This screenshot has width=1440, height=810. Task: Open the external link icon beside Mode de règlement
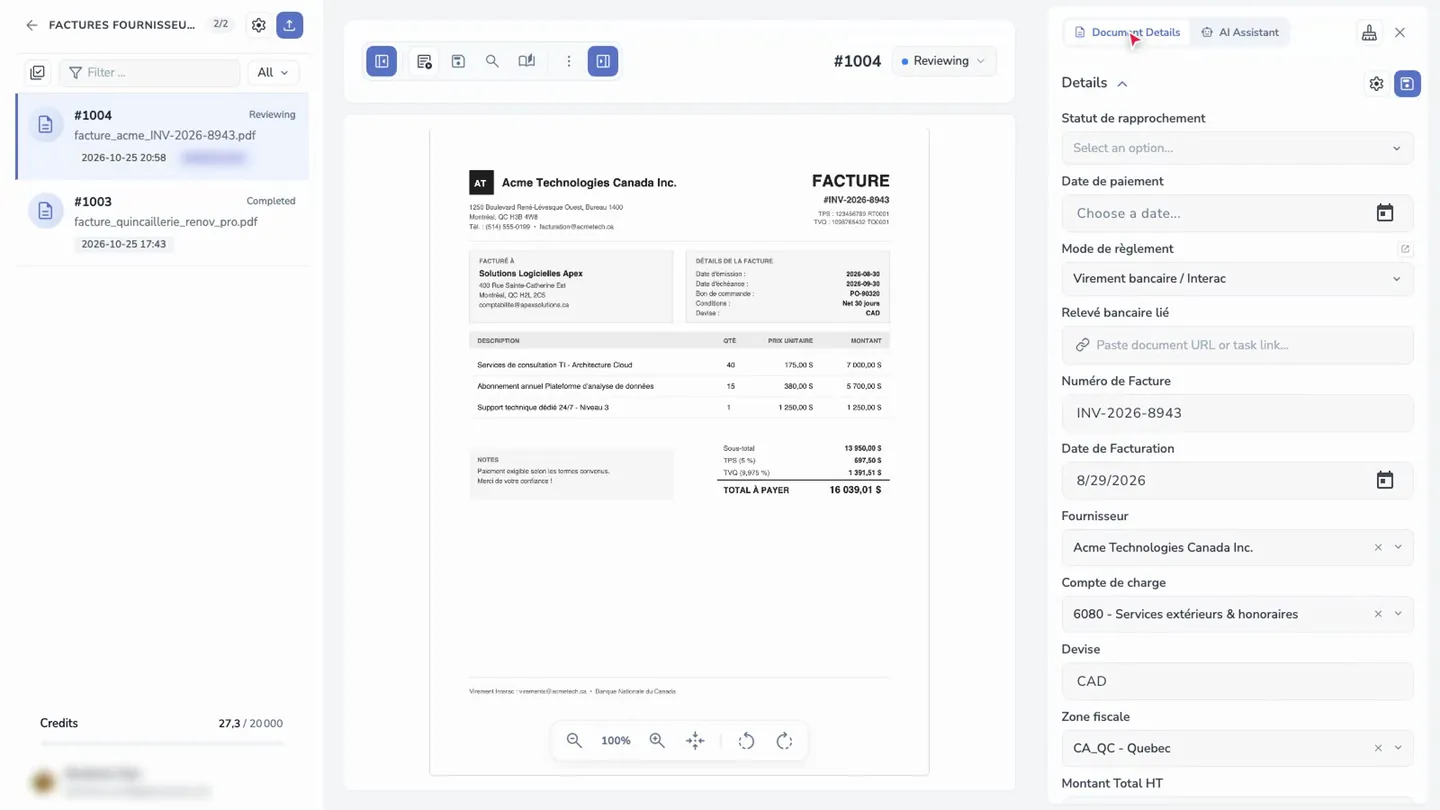1405,249
